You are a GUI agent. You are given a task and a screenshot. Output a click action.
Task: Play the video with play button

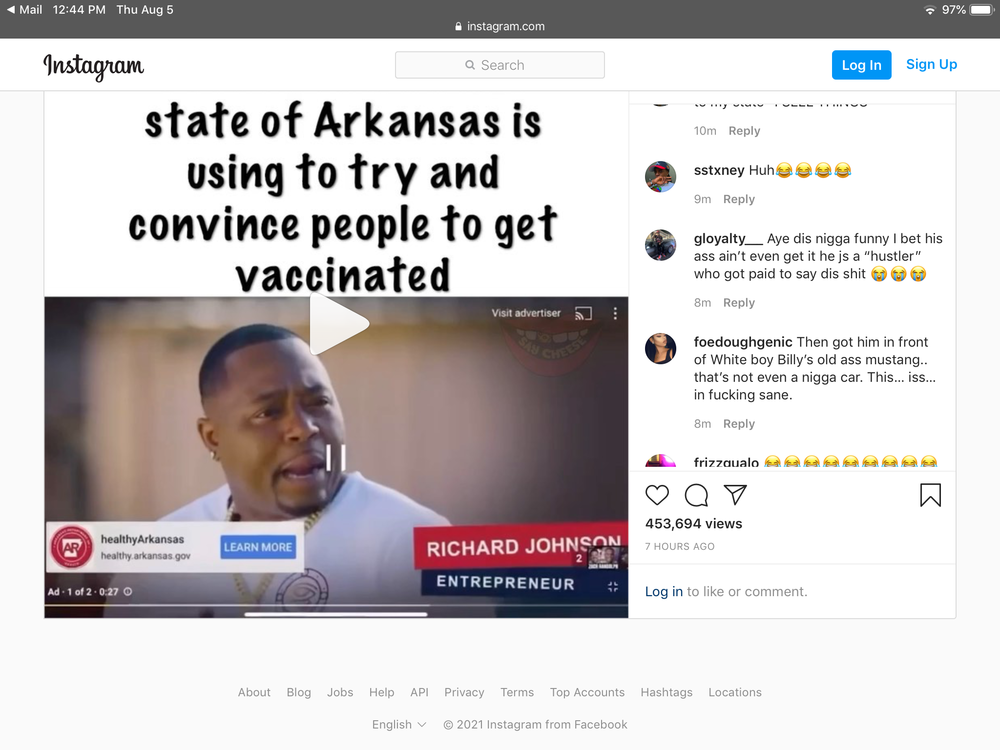(339, 325)
